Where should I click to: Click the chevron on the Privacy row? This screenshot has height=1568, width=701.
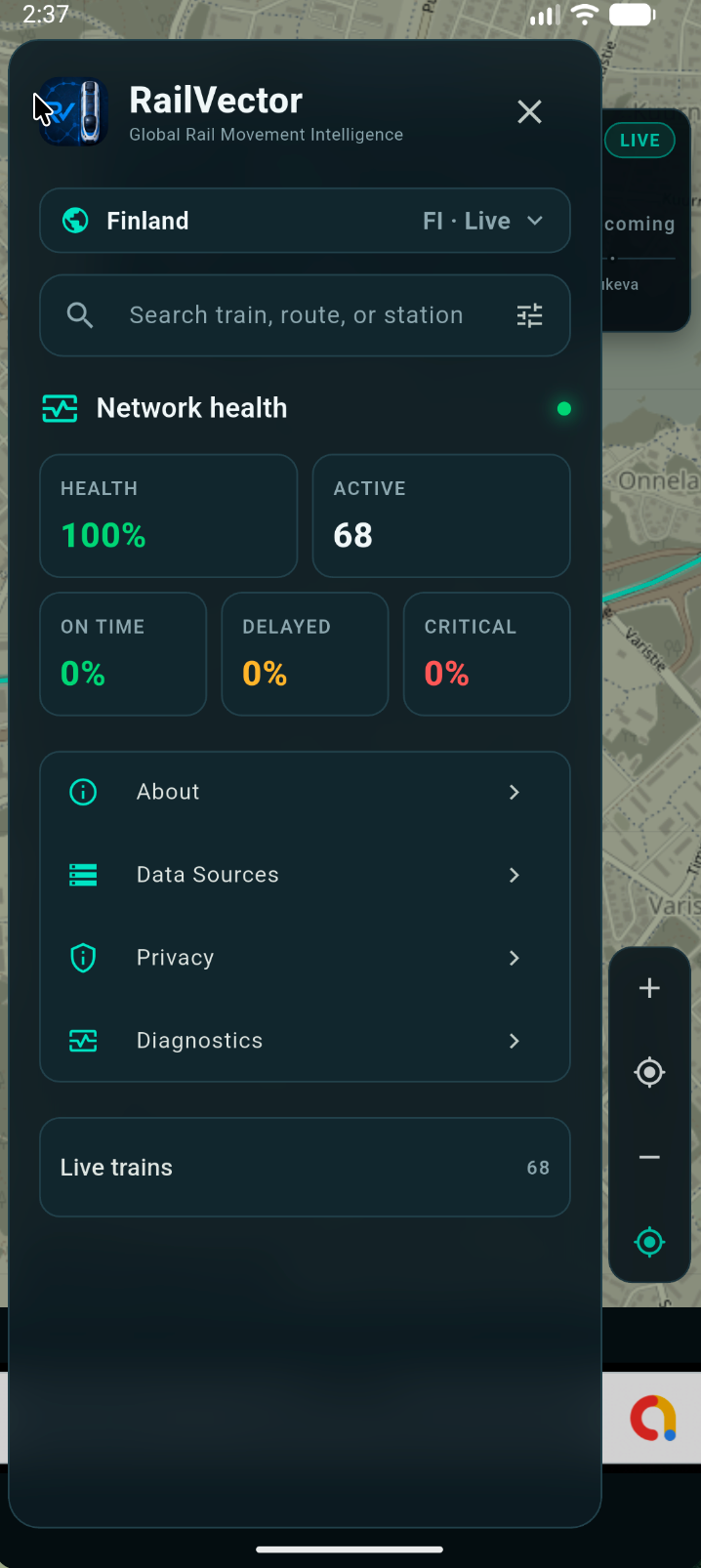coord(515,958)
